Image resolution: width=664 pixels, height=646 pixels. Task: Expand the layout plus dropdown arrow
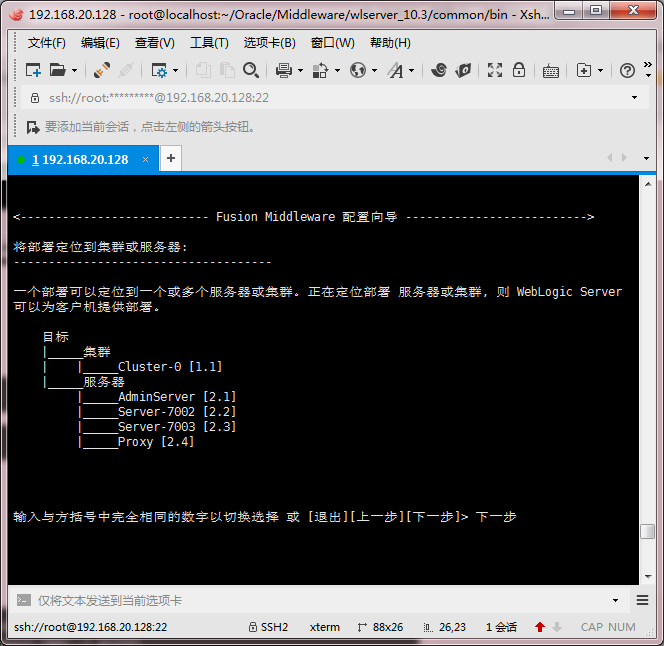coord(600,70)
